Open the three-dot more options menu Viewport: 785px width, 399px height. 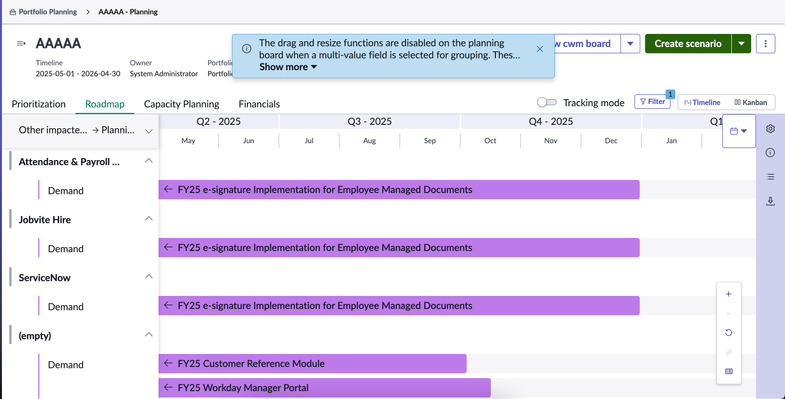pyautogui.click(x=765, y=44)
